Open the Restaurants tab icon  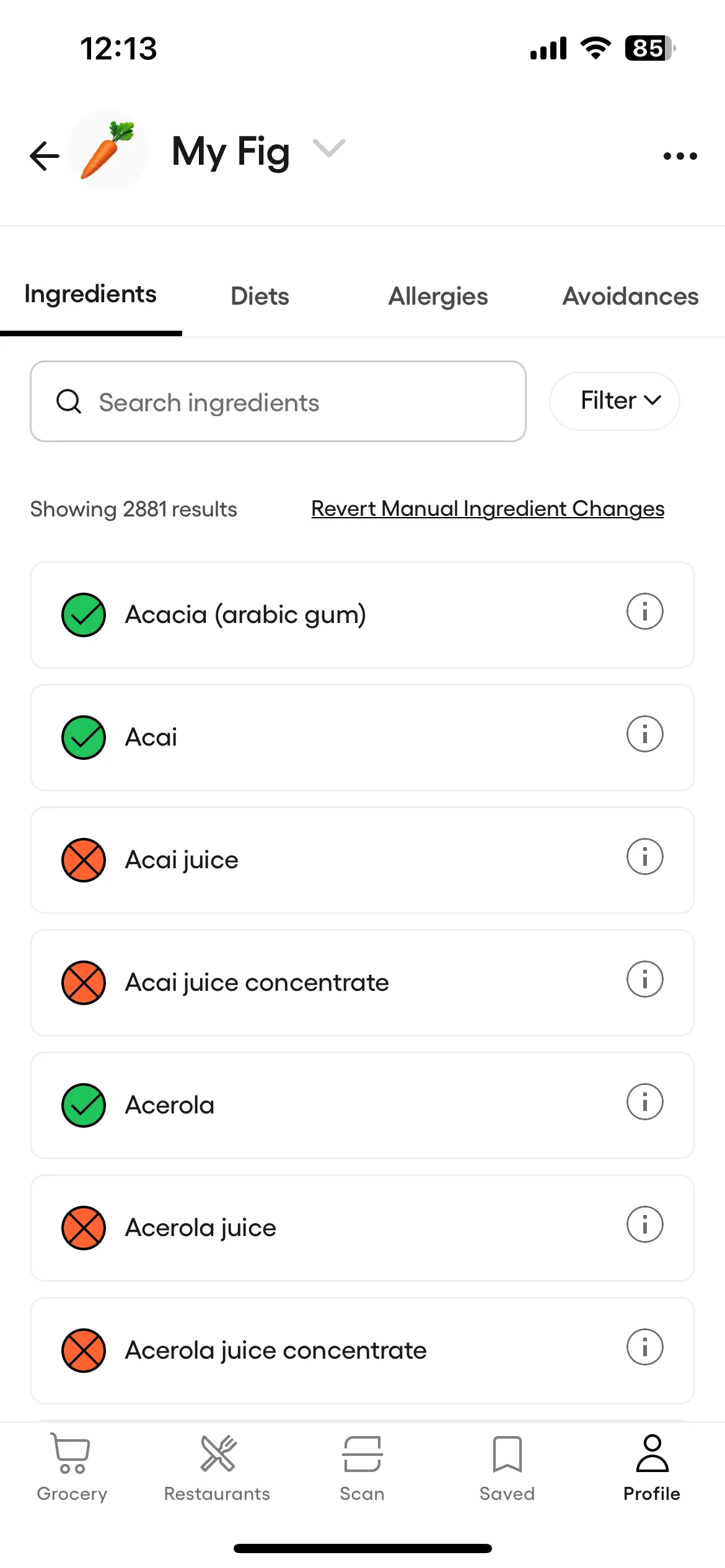[x=217, y=1453]
